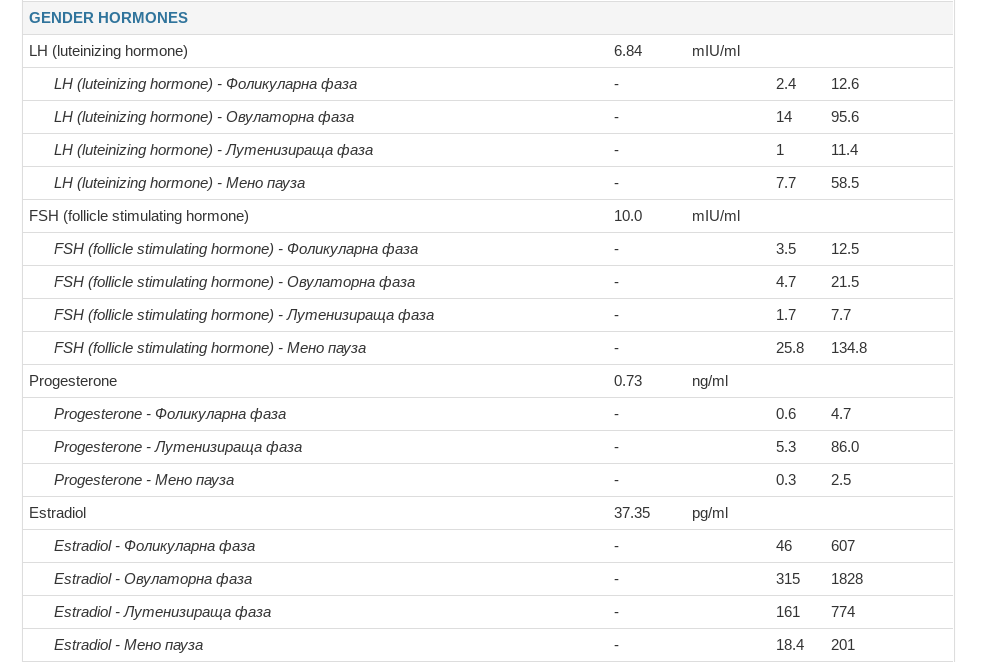Click the Estradiol Овулаторна фаза upper limit 1828
Image resolution: width=983 pixels, height=662 pixels.
click(847, 579)
